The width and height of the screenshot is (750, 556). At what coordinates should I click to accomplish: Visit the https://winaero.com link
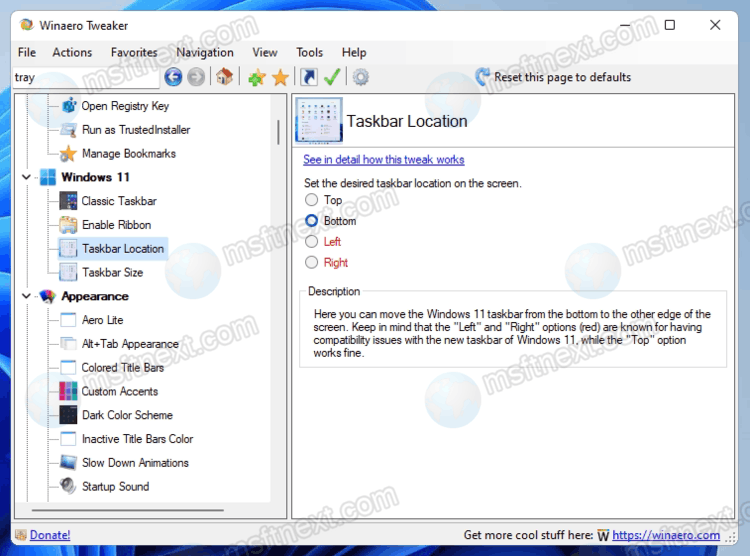point(666,535)
